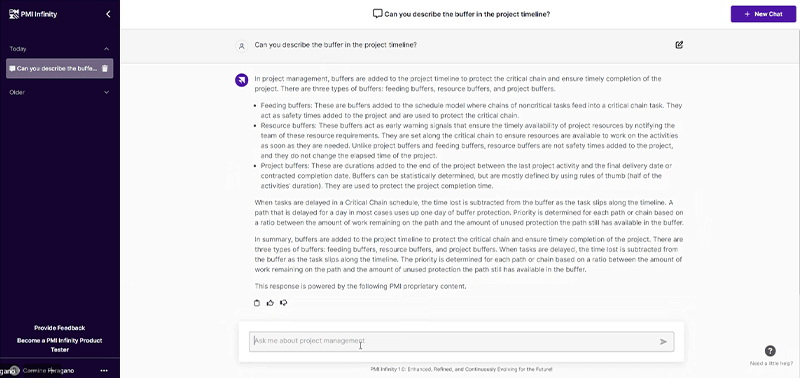Give the response a thumbs up
This screenshot has height=378, width=800.
click(270, 303)
